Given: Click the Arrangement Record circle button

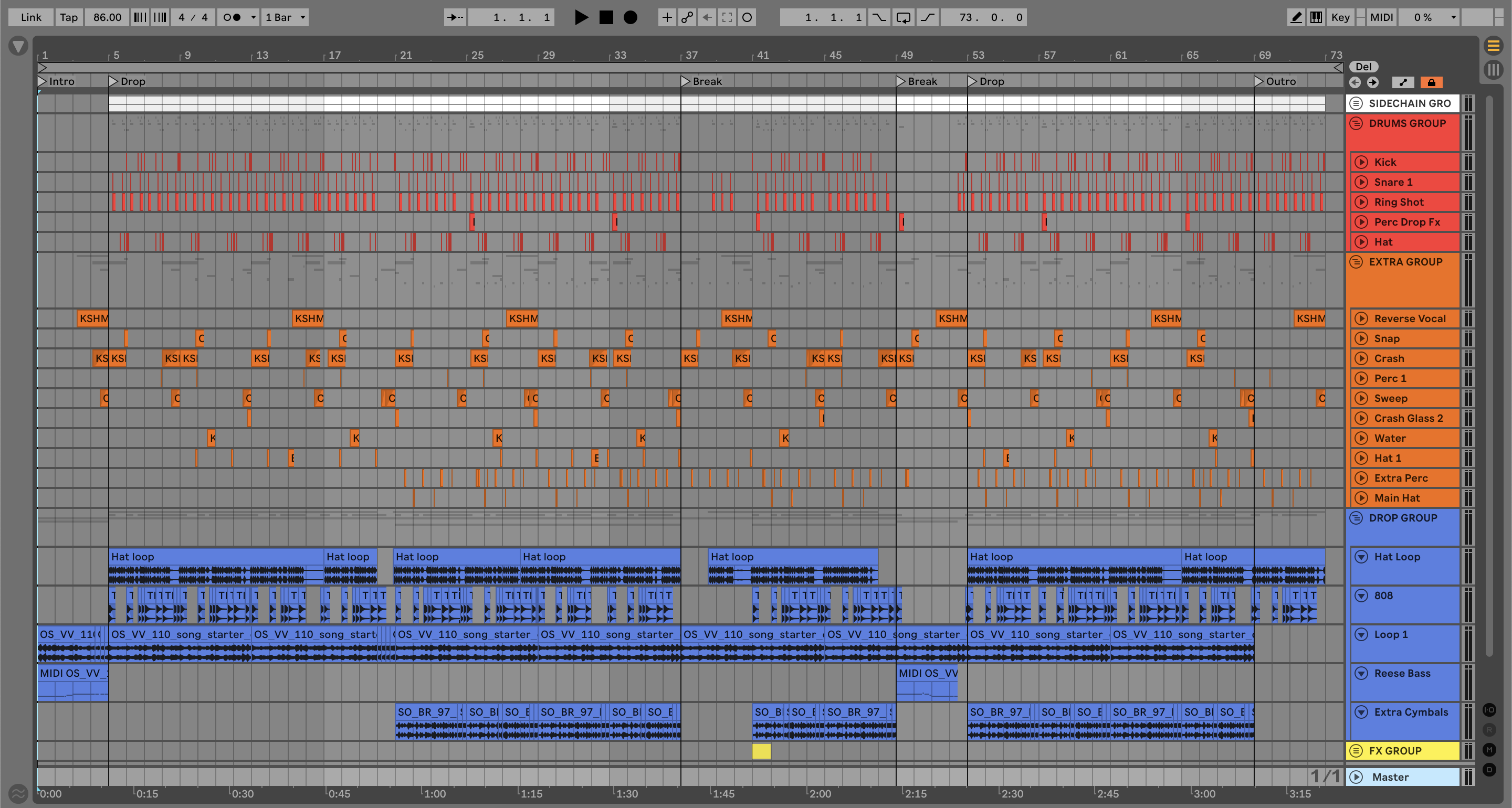Looking at the screenshot, I should point(630,18).
